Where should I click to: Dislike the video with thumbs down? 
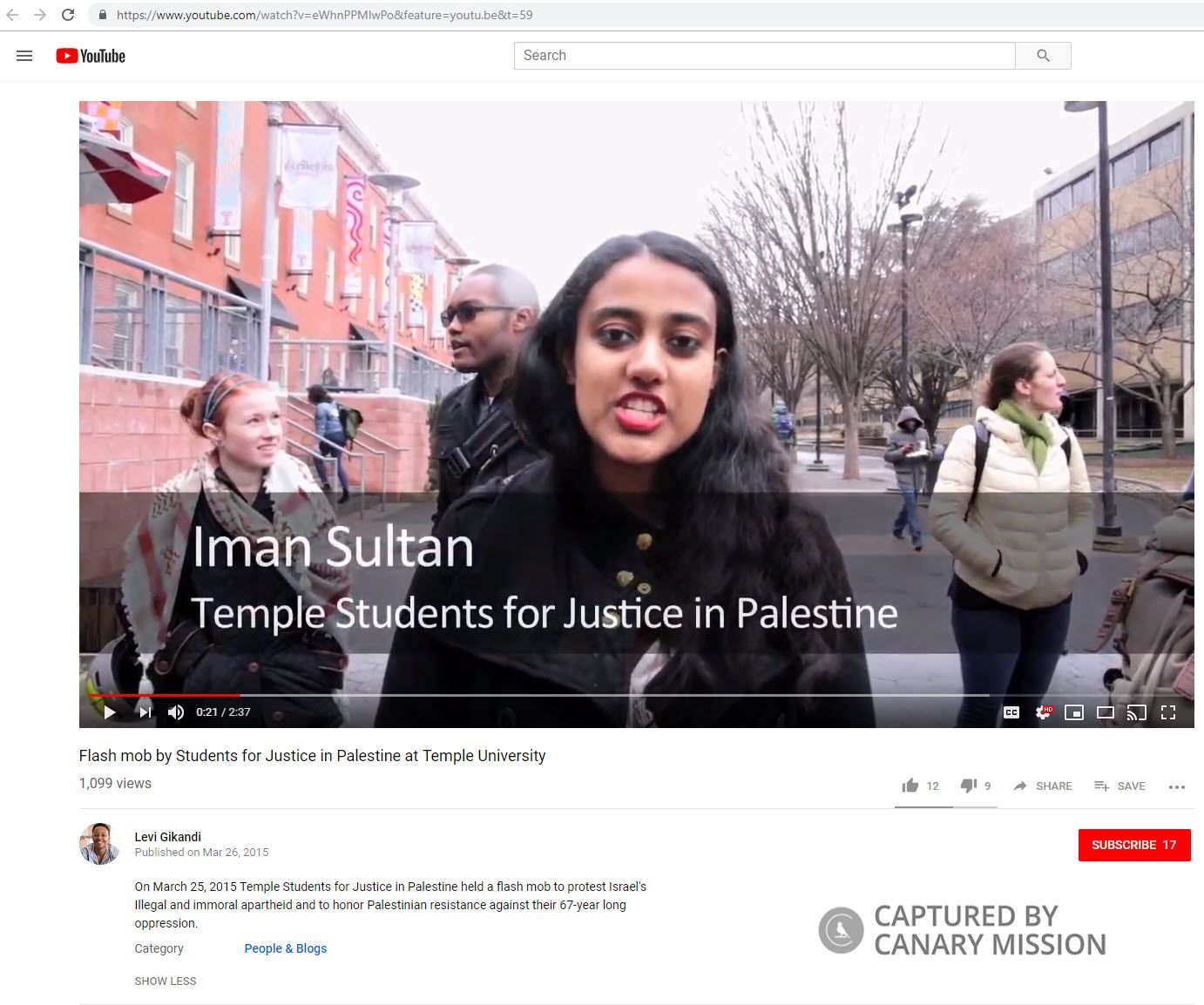click(970, 785)
